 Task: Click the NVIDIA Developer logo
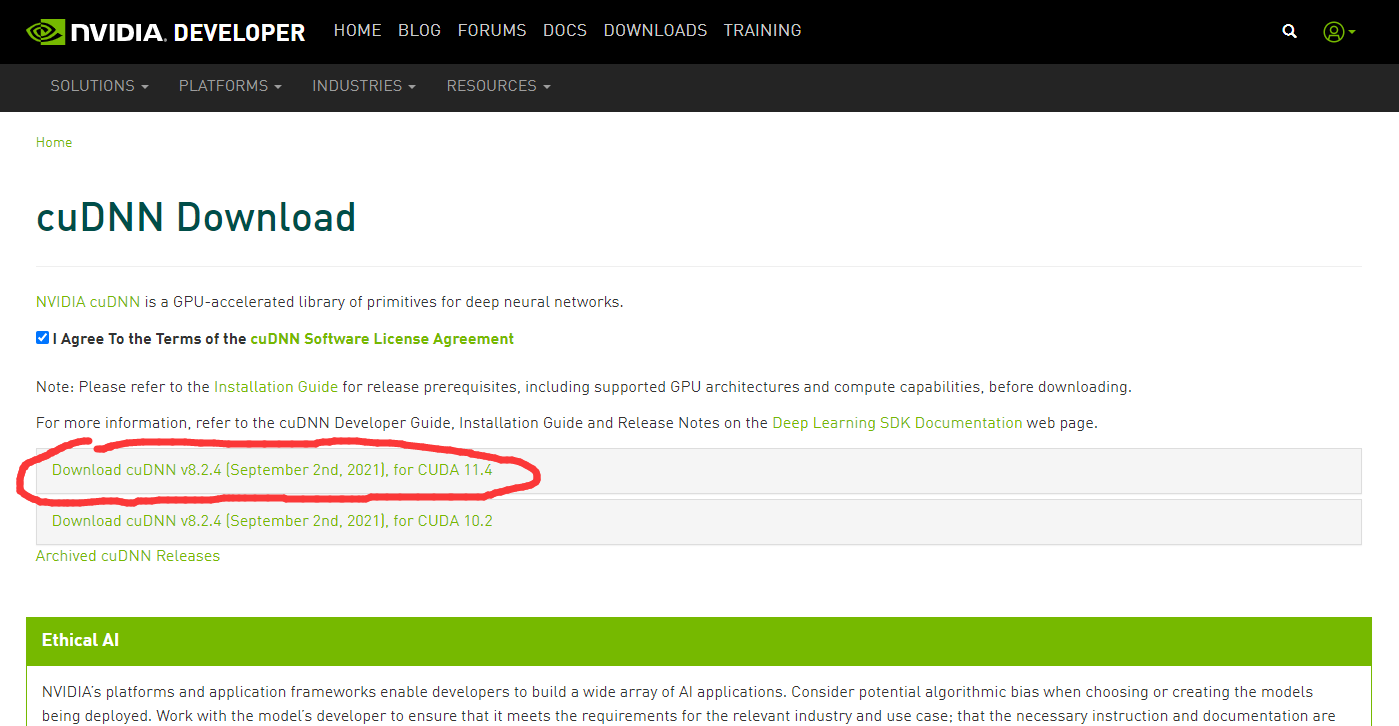click(x=166, y=32)
